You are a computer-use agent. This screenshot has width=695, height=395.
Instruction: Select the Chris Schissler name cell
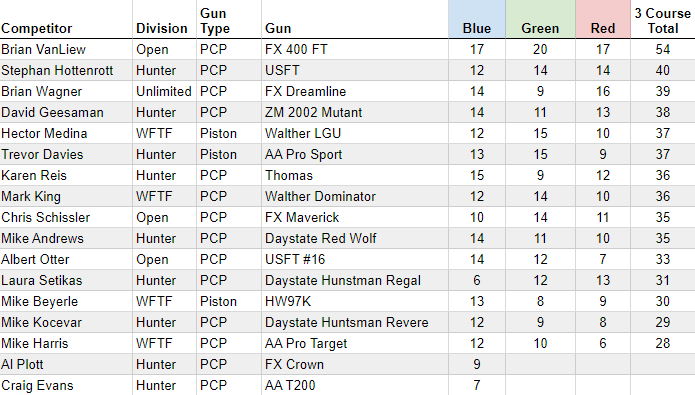pyautogui.click(x=66, y=217)
